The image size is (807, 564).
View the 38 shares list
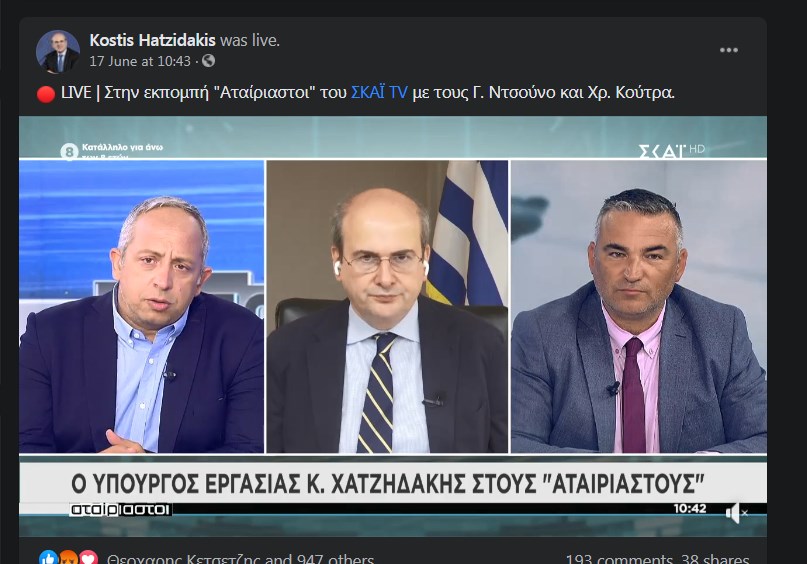click(x=715, y=559)
